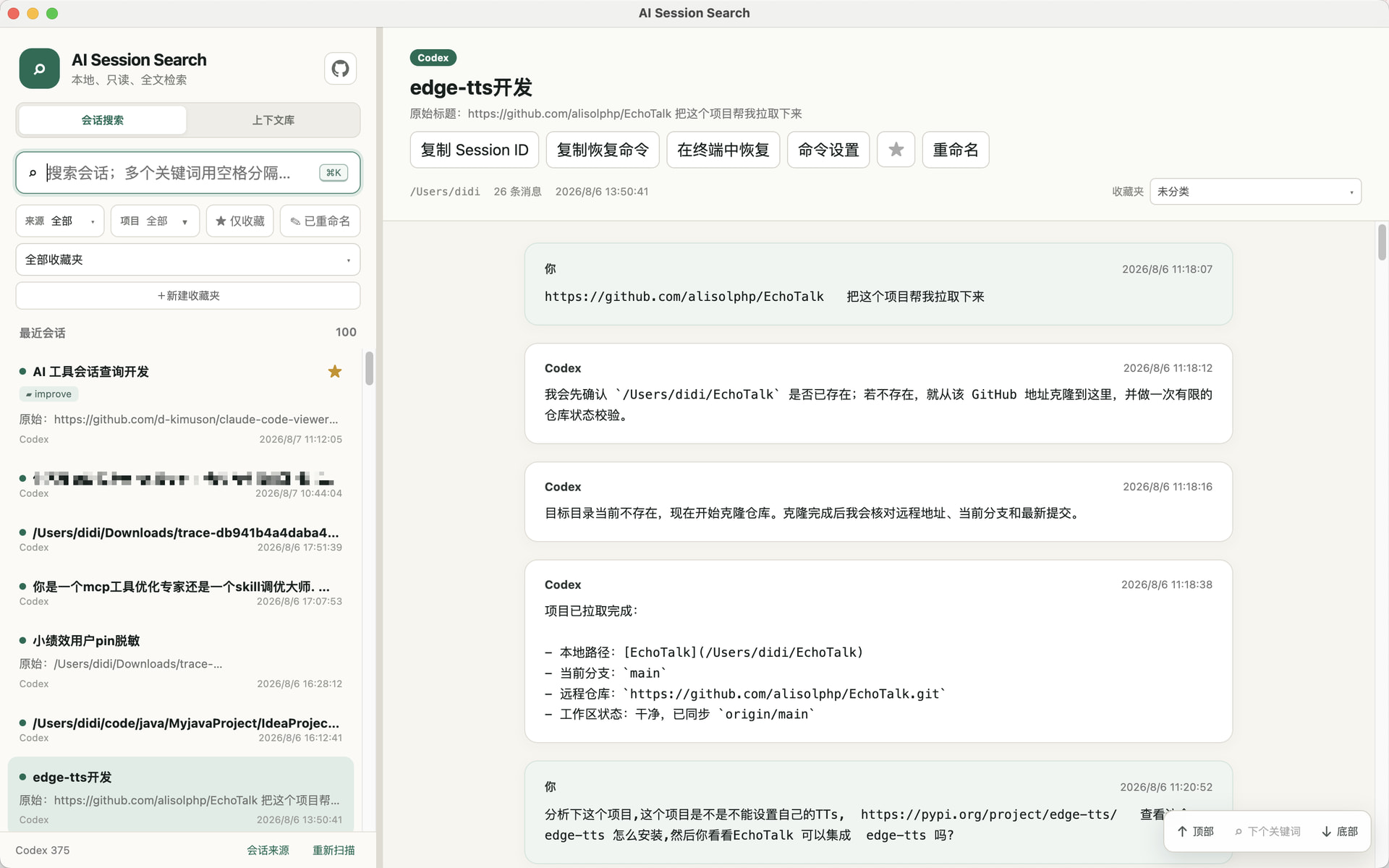Click the Codex message at 11:18:12
The width and height of the screenshot is (1389, 868).
(878, 393)
